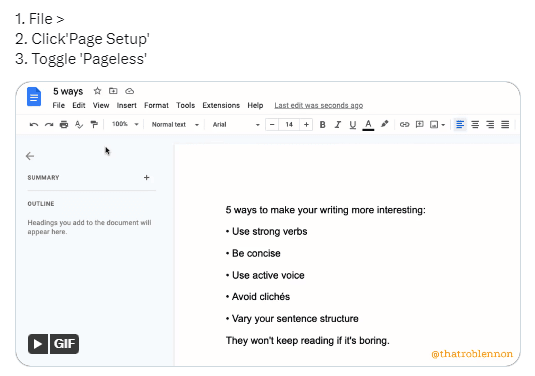Image resolution: width=535 pixels, height=376 pixels.
Task: Click the line 'They won't keep reading'
Action: [x=307, y=341]
